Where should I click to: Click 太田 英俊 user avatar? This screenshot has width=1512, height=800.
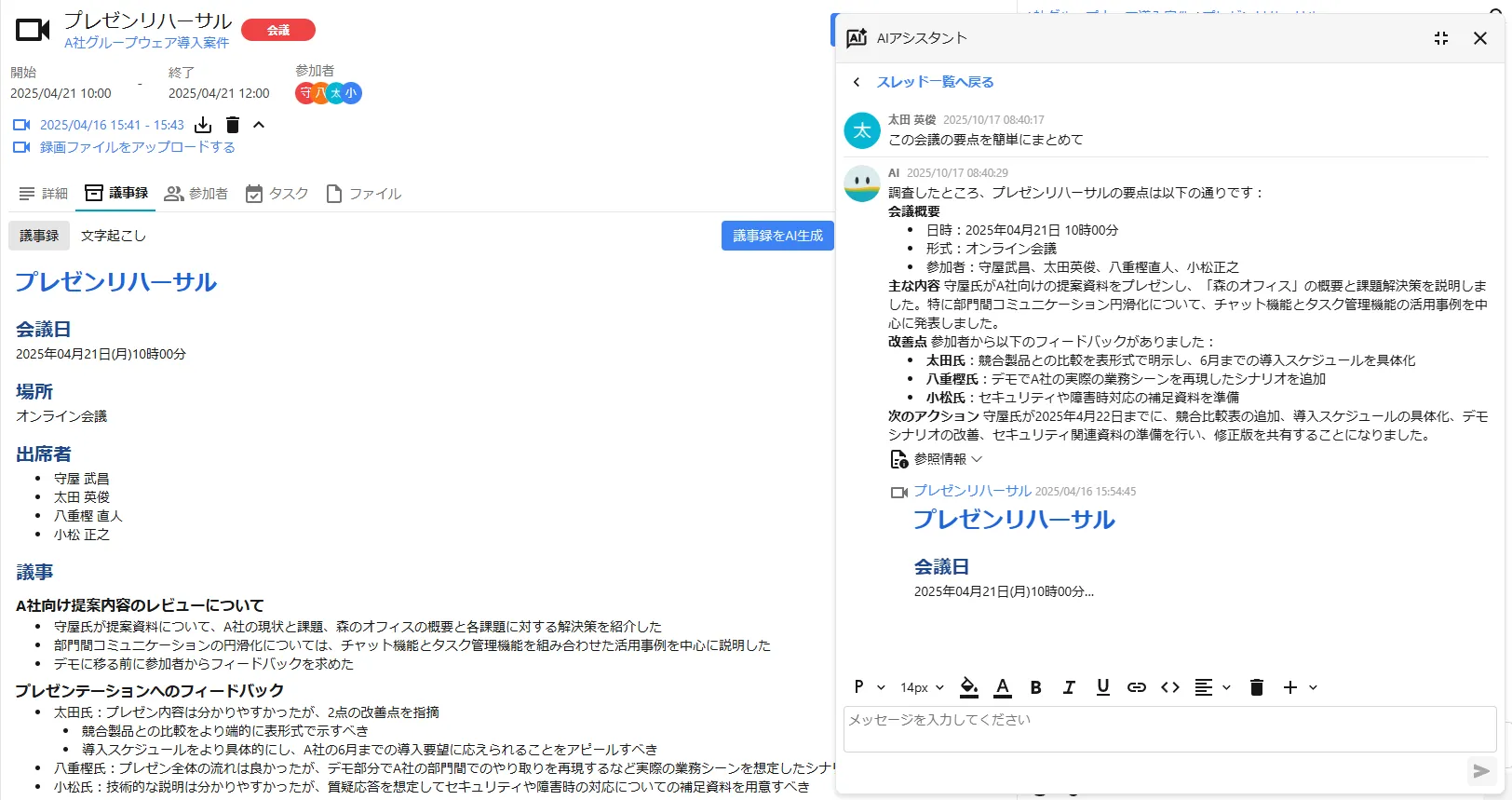(862, 130)
